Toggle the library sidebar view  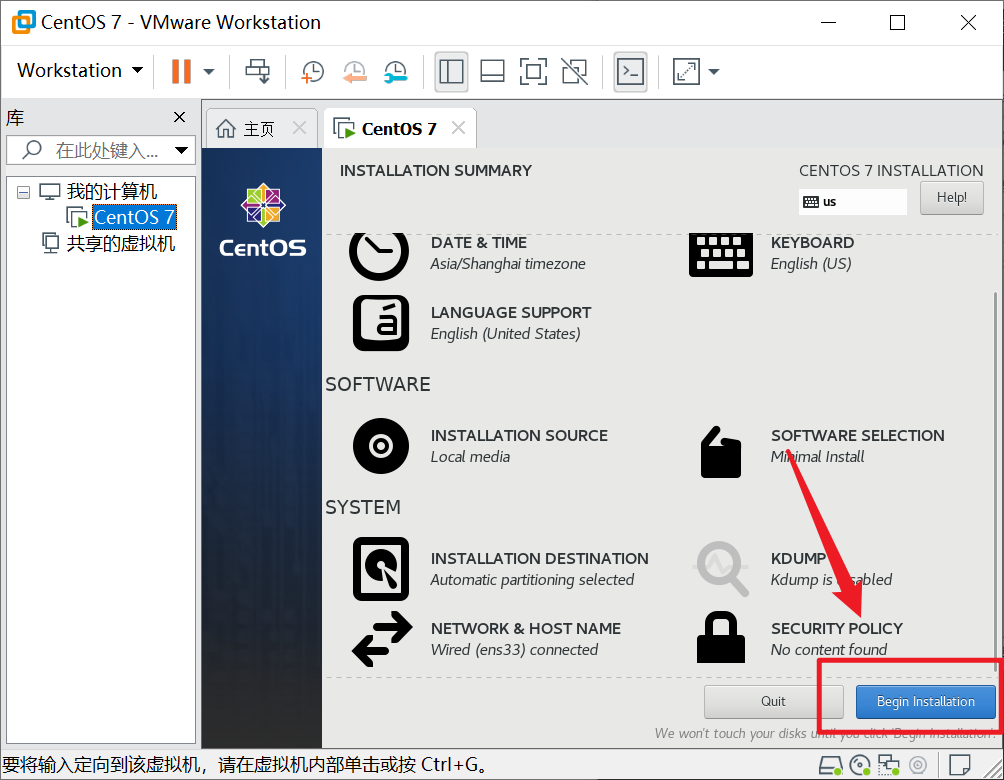[x=451, y=71]
